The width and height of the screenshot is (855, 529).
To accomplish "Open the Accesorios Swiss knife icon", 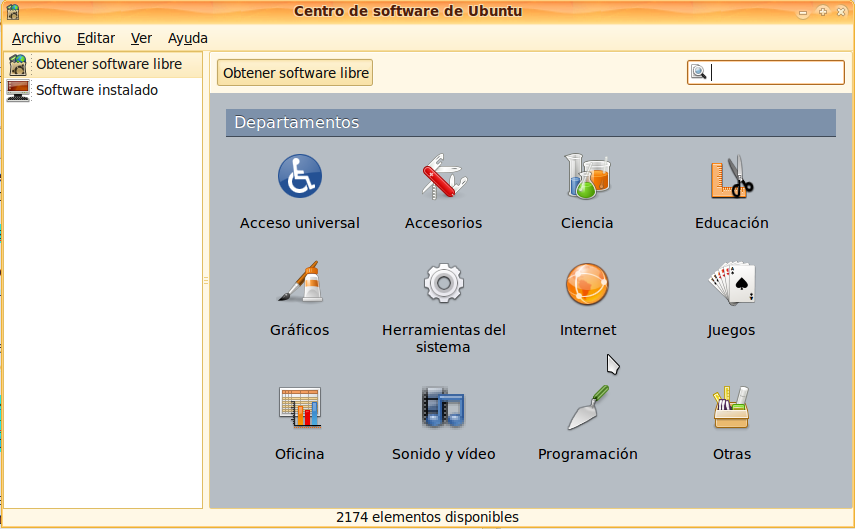I will [443, 176].
